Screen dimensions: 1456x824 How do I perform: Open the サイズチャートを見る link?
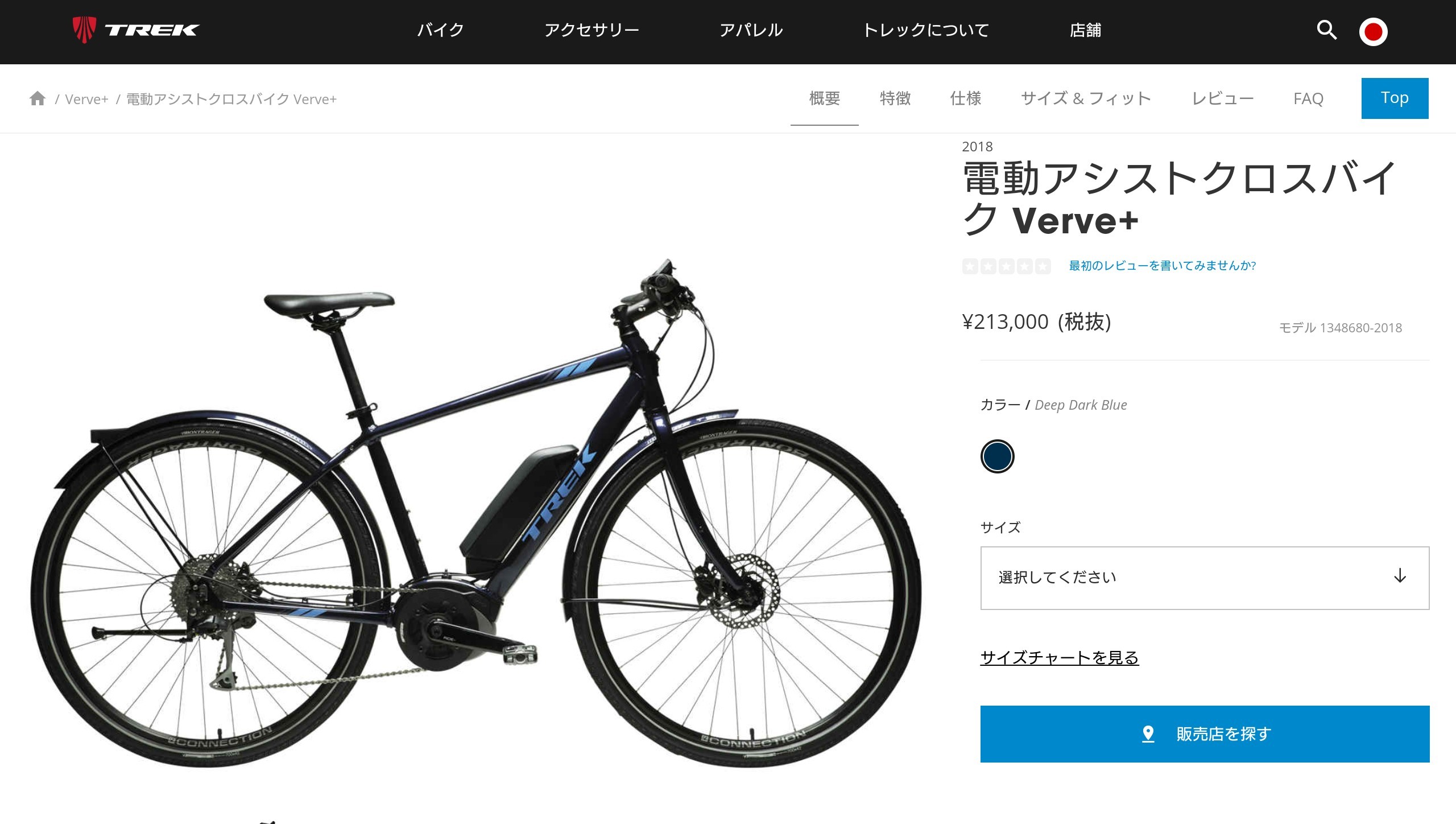coord(1059,658)
